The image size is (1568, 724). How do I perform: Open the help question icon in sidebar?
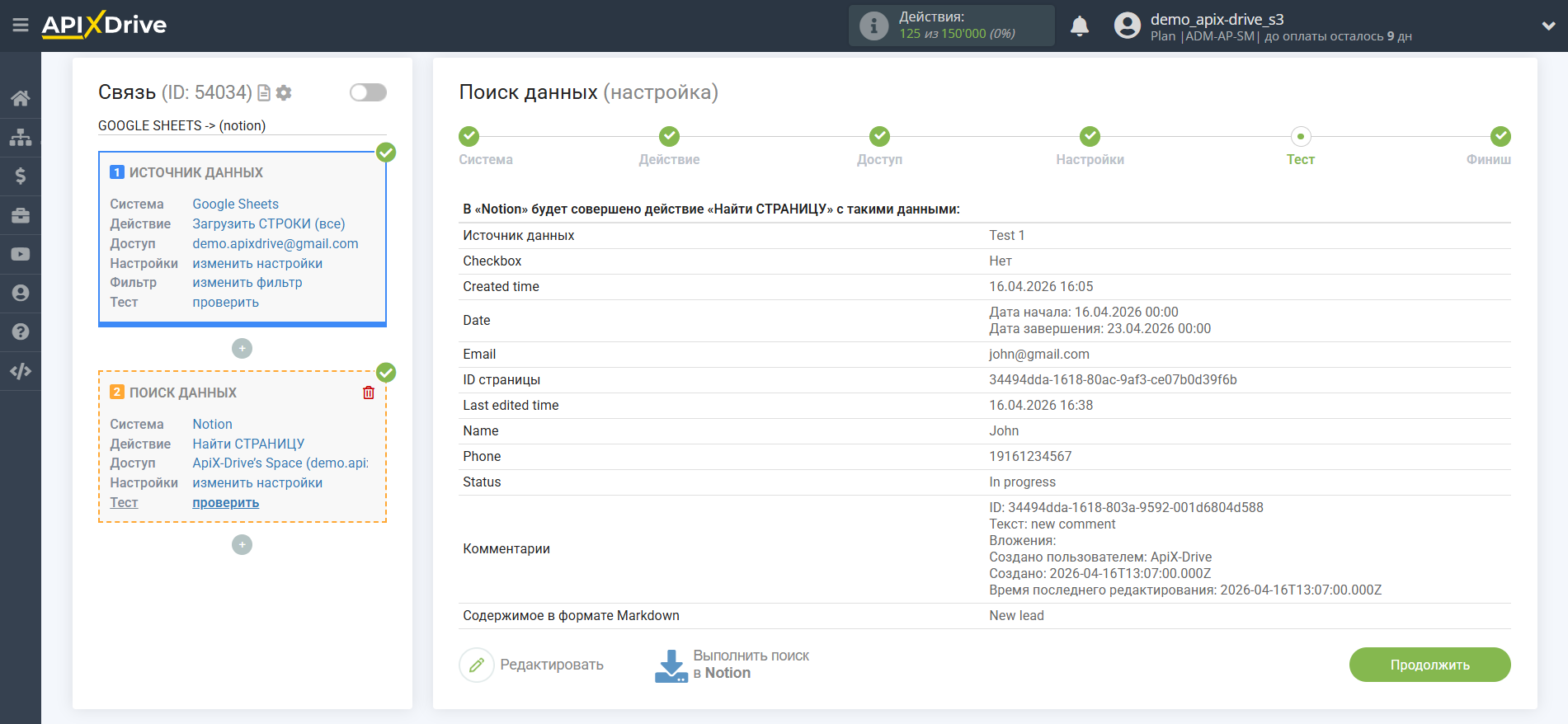point(21,331)
